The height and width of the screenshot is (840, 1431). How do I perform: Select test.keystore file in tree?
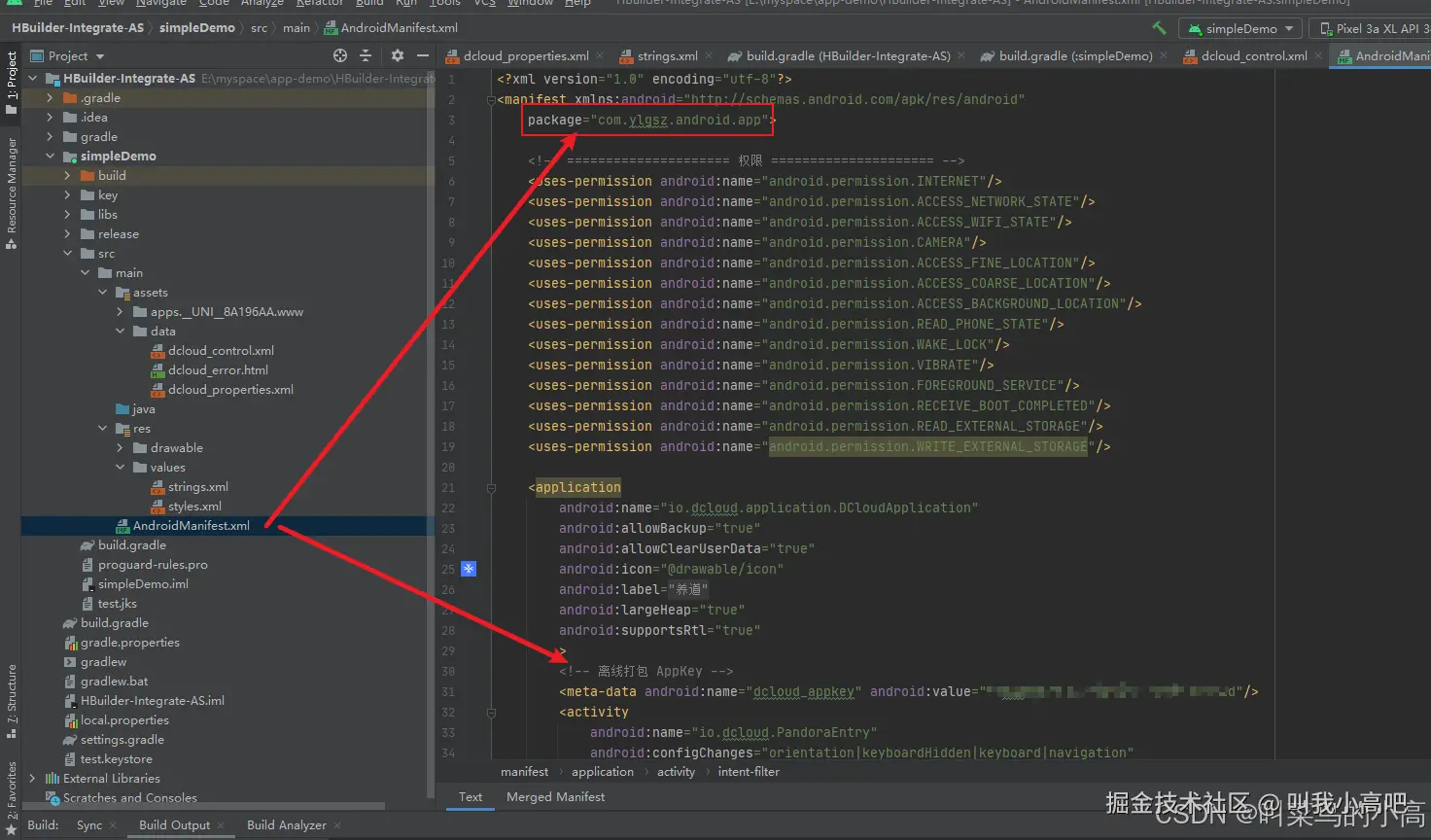[x=116, y=758]
